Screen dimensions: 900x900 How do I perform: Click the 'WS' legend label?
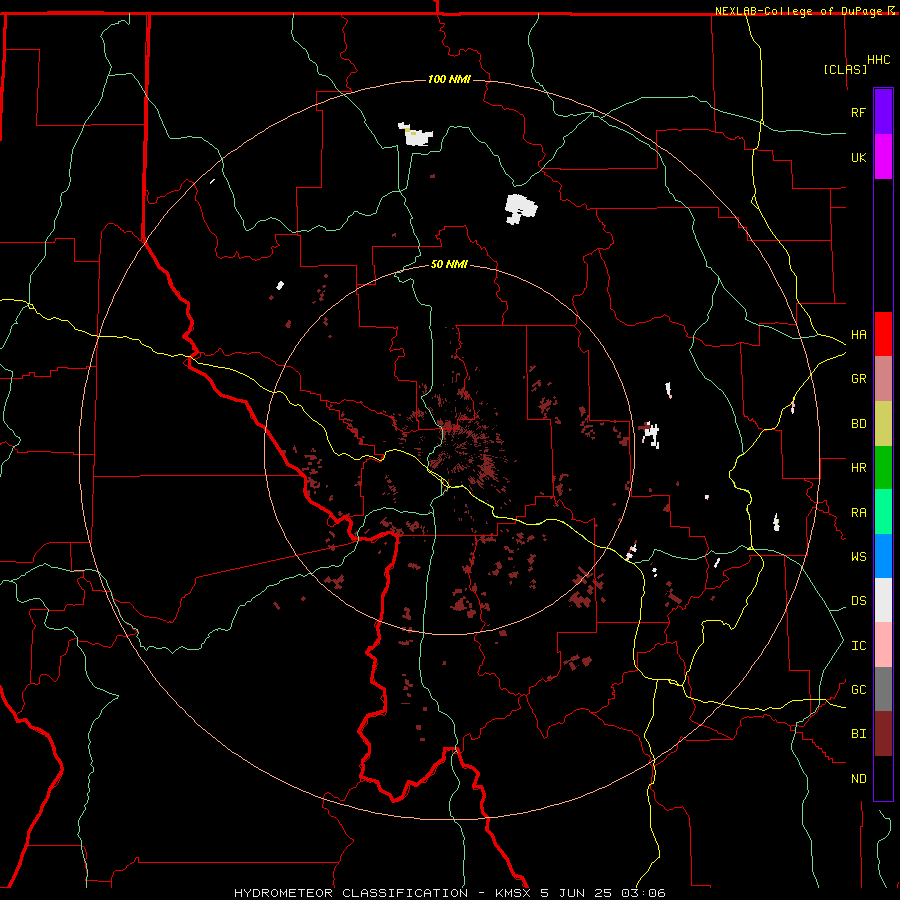tap(858, 557)
